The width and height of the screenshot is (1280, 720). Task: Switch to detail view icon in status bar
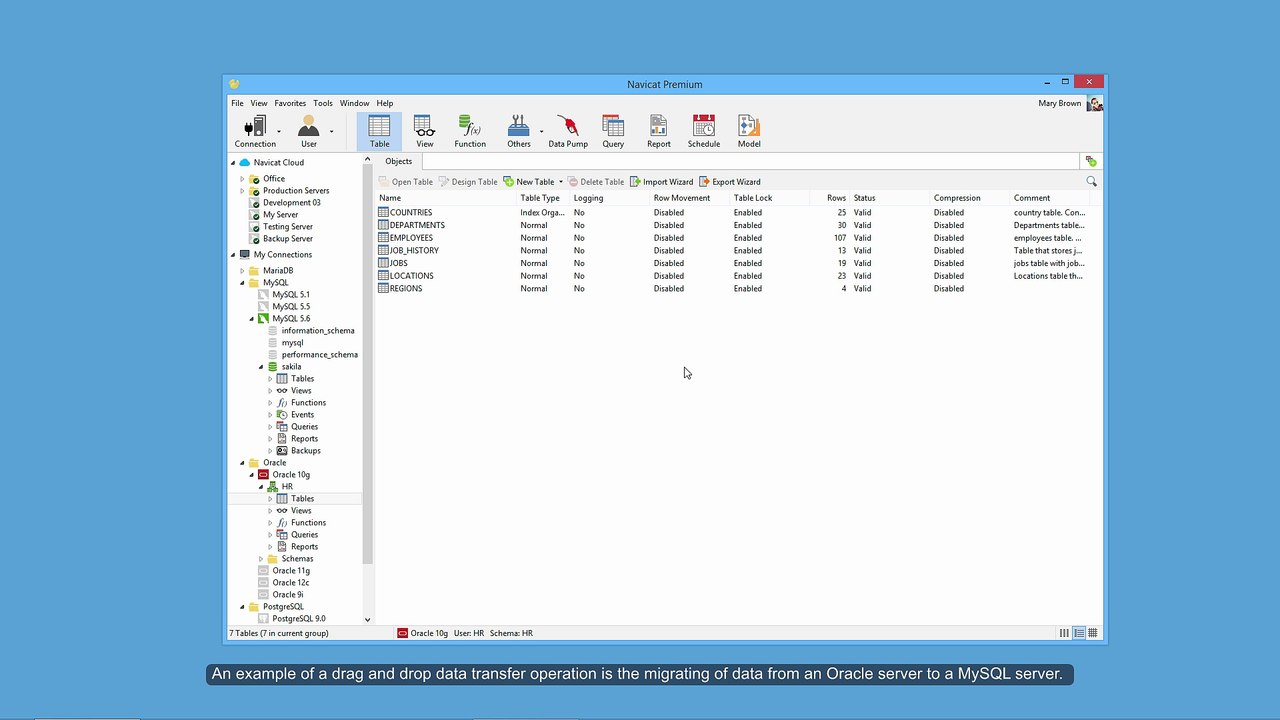1079,633
